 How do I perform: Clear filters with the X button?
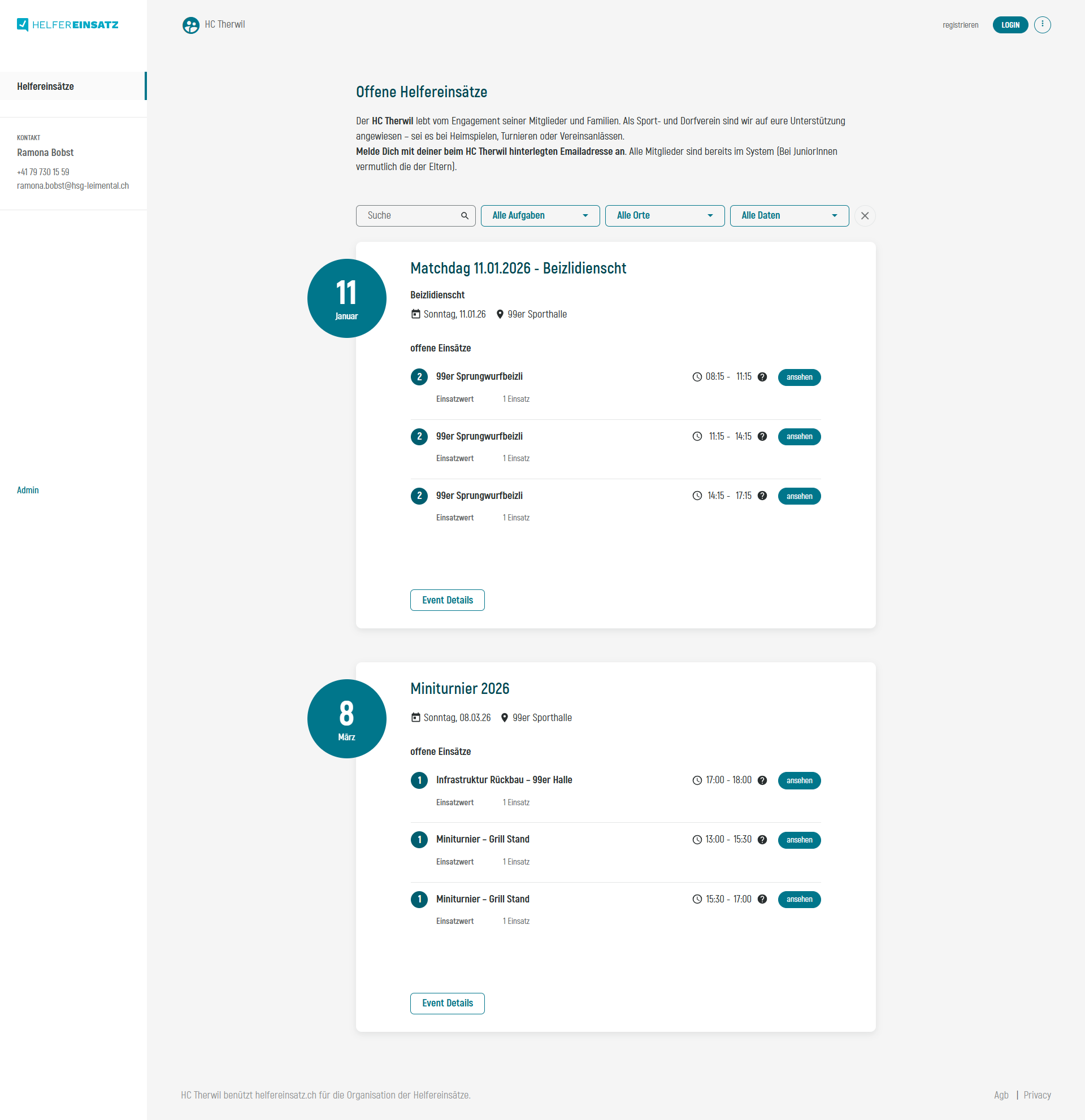(865, 215)
